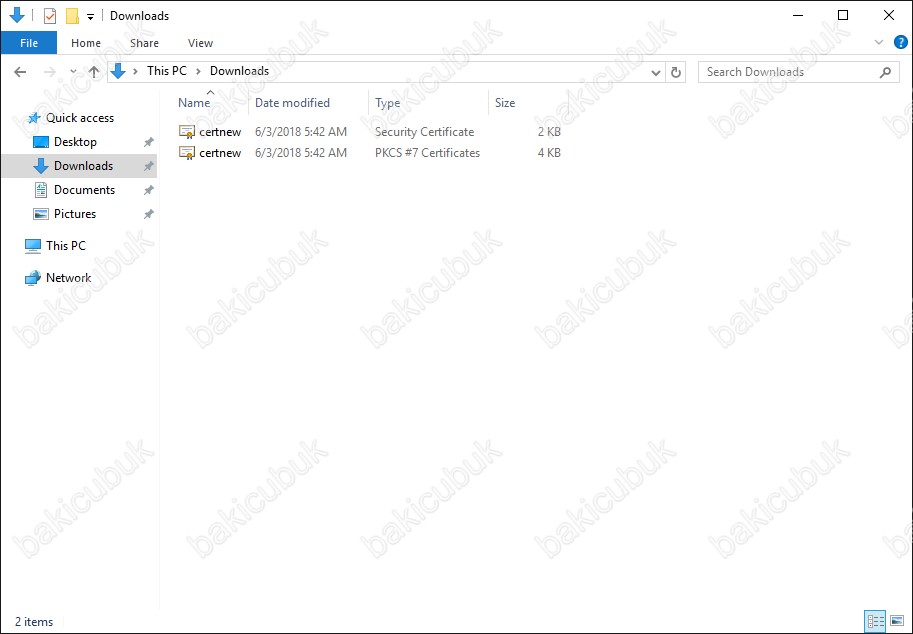Open address bar previous locations dropdown
The image size is (913, 634).
(656, 72)
